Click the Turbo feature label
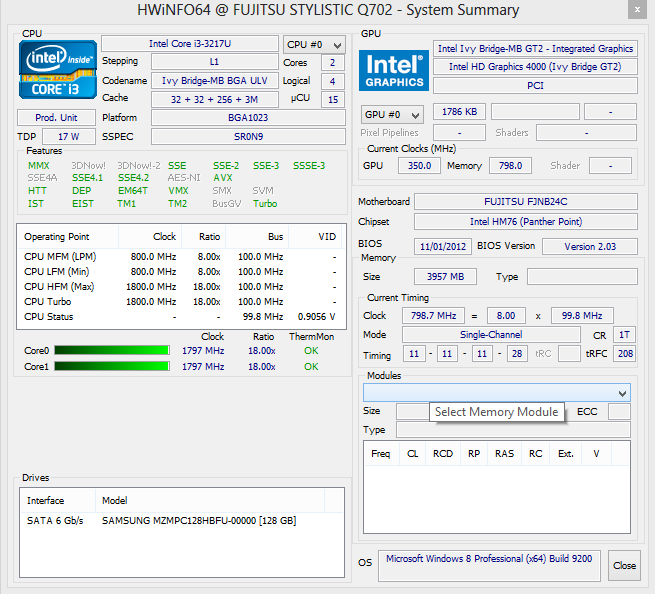 (265, 203)
